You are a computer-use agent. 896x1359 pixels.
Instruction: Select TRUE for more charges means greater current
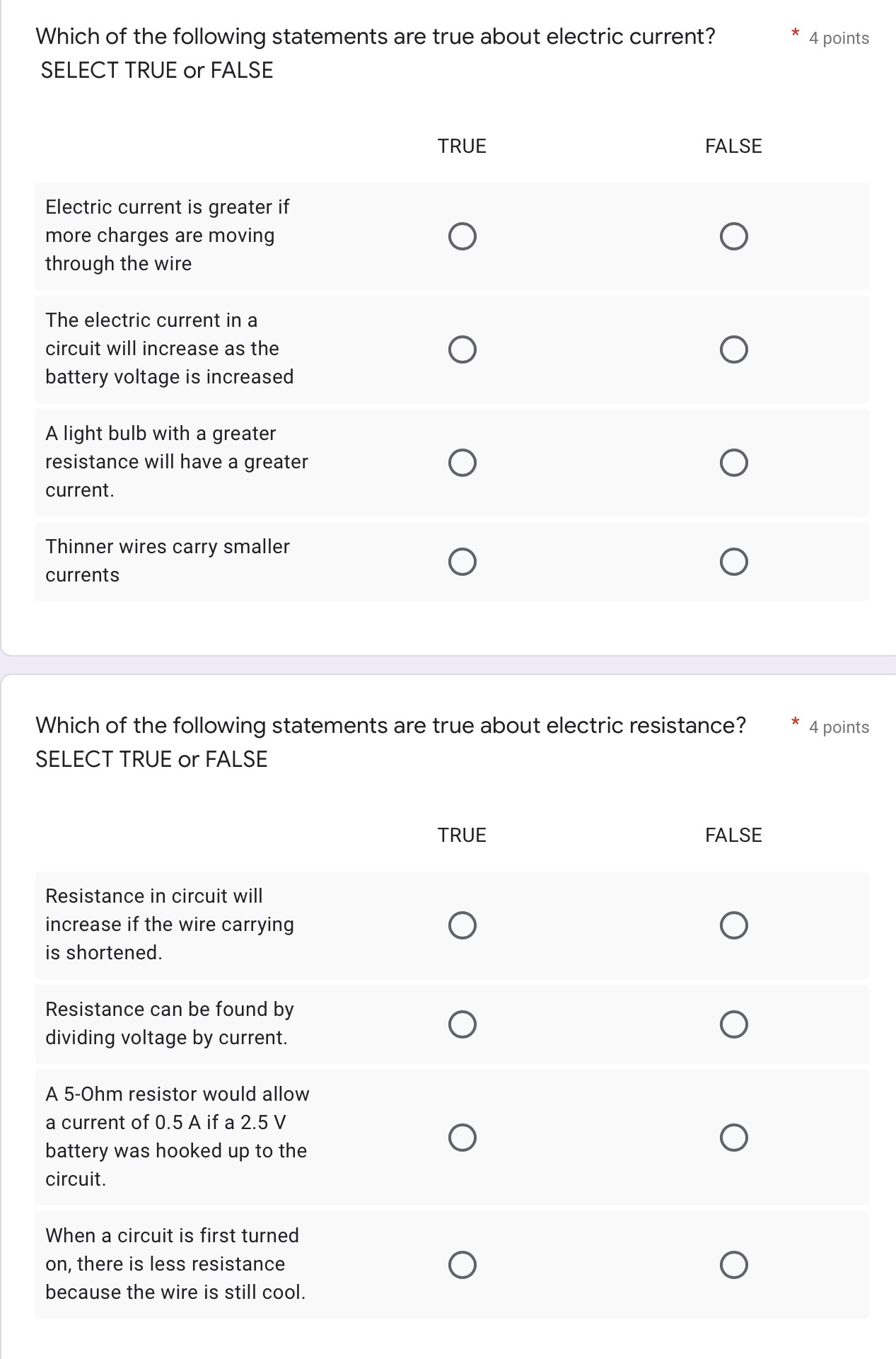[x=462, y=235]
